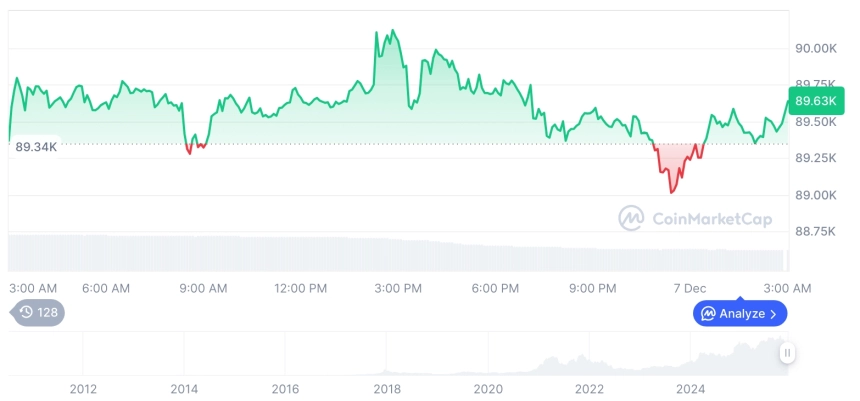The width and height of the screenshot is (860, 401).
Task: Expand the Analyze chevron arrow
Action: 773,314
